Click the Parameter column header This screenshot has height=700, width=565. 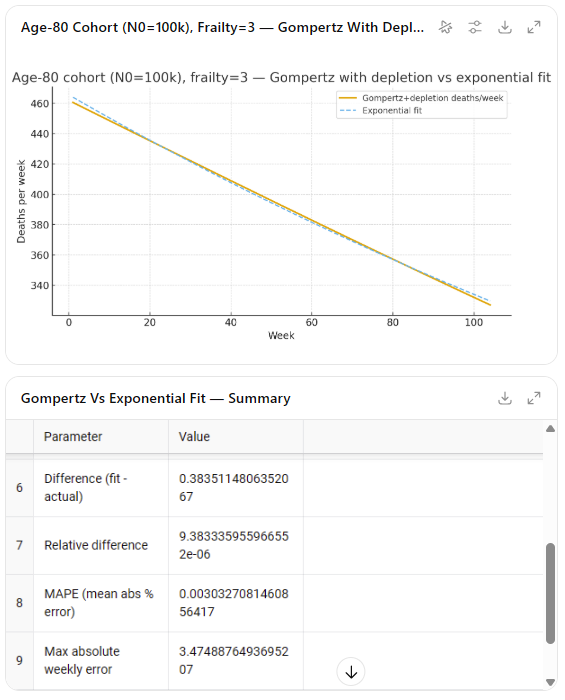(x=101, y=437)
